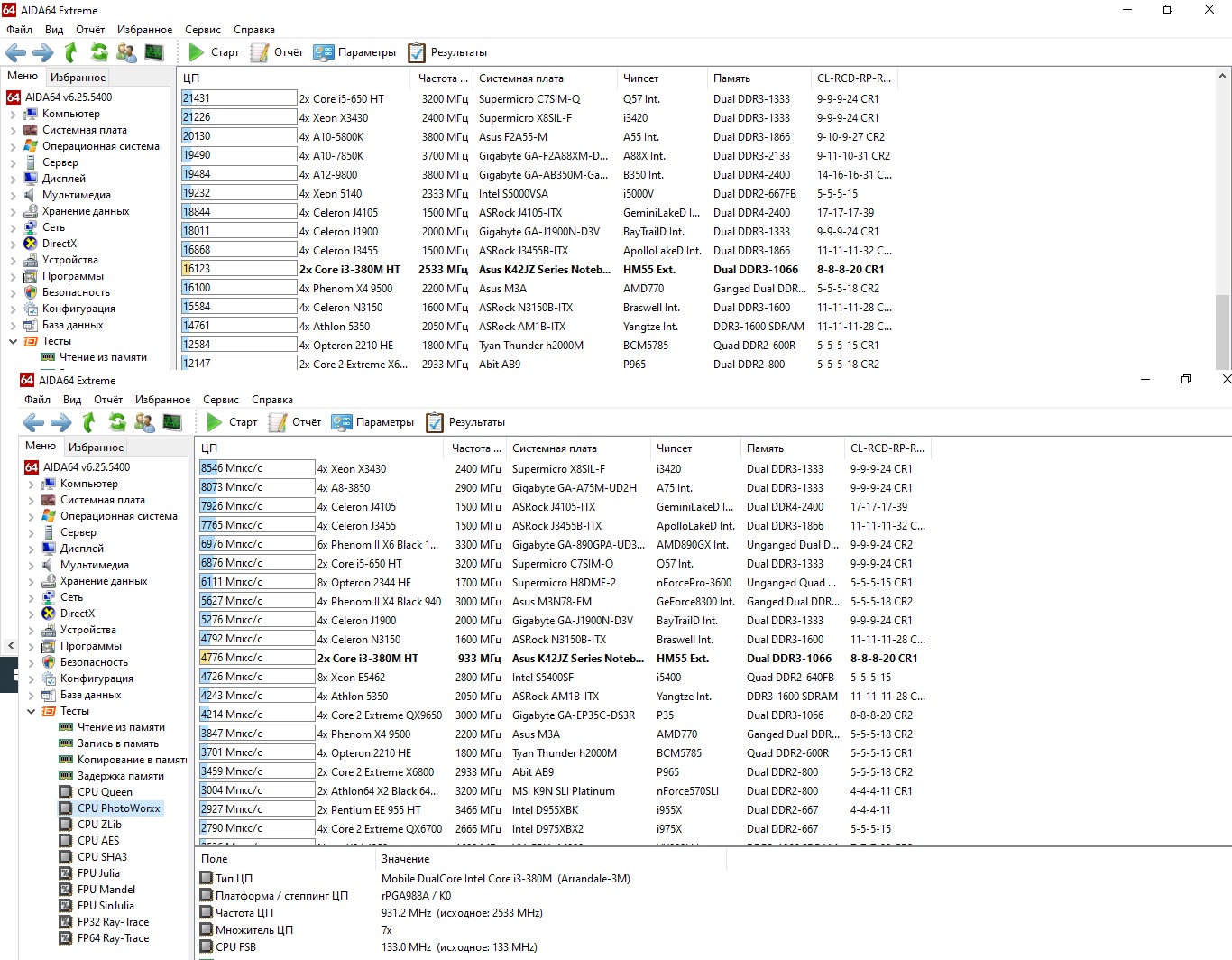Screen dimensions: 1232x960
Task: Click the monitor graph icon in the front AIDA64 toolbar
Action: pyautogui.click(x=172, y=422)
